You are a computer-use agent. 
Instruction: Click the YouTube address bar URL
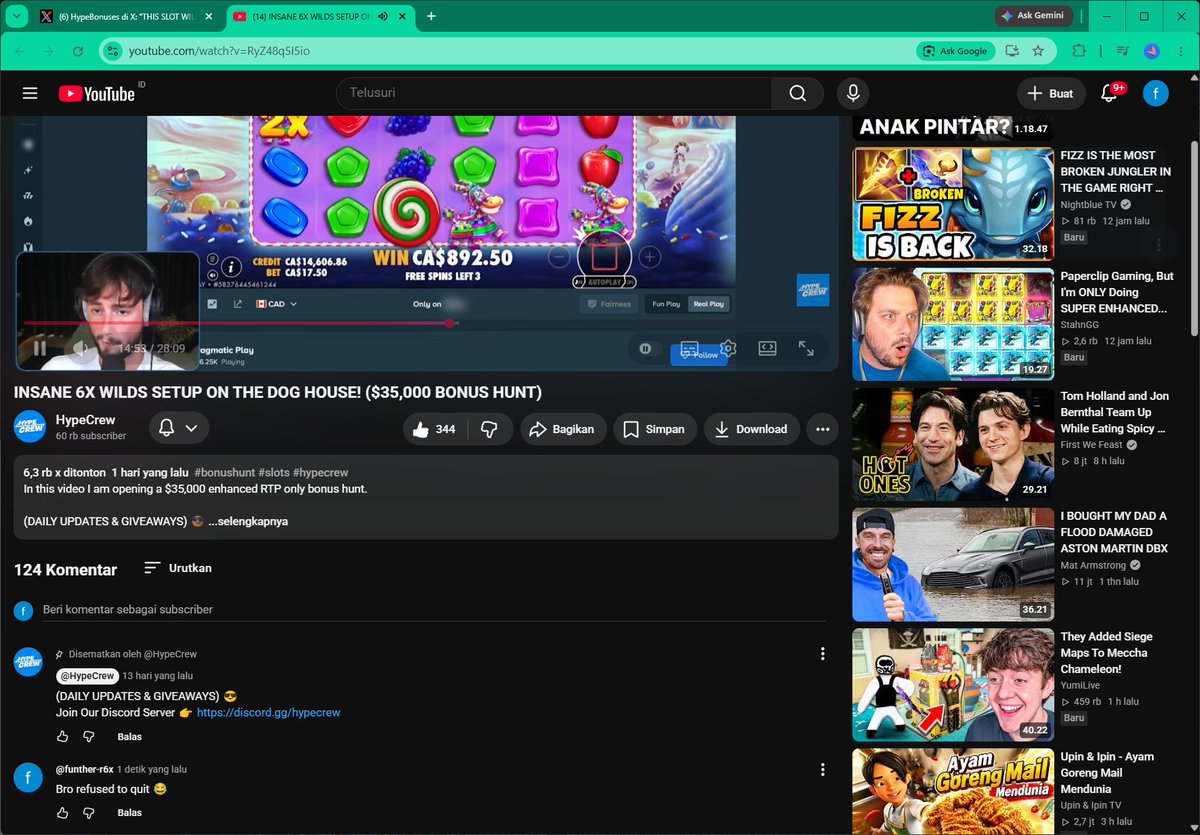point(218,51)
